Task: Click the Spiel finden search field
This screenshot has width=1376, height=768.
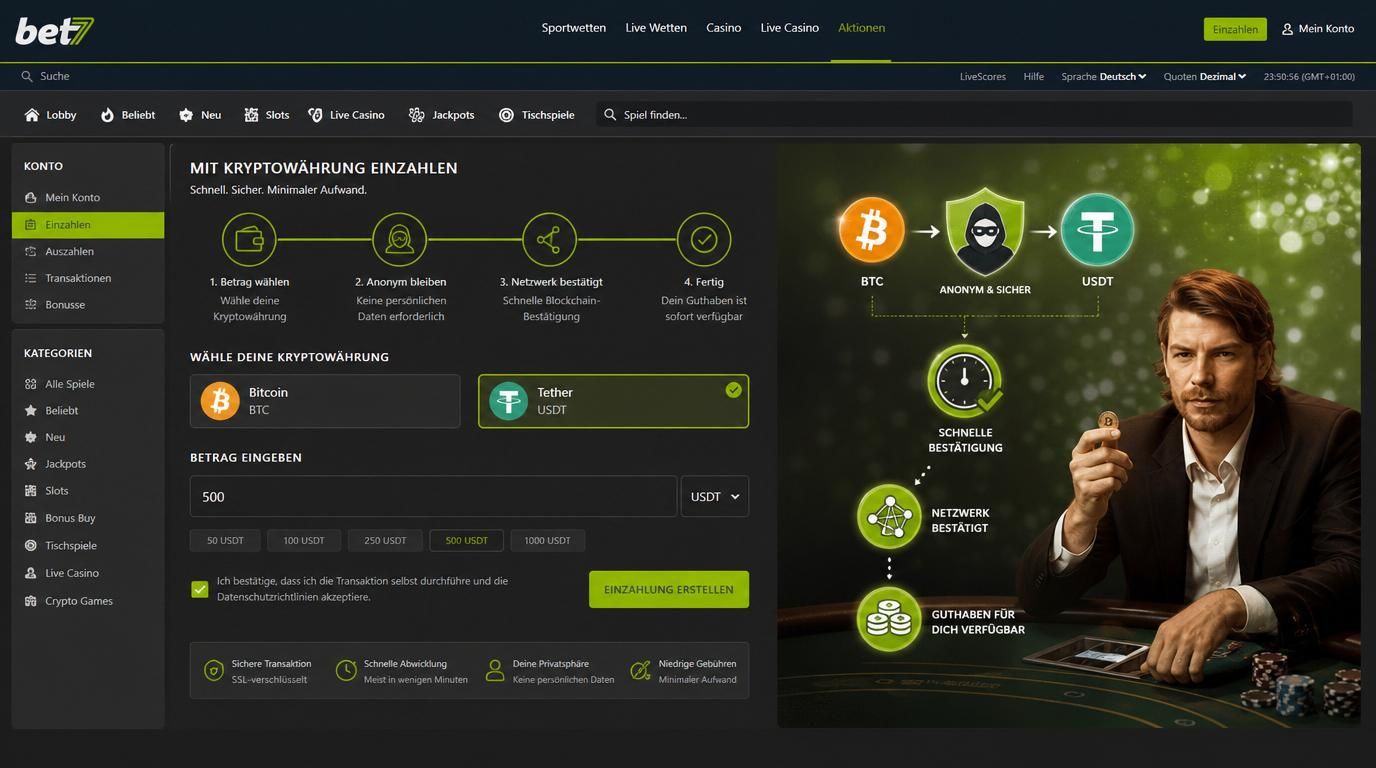Action: (975, 115)
